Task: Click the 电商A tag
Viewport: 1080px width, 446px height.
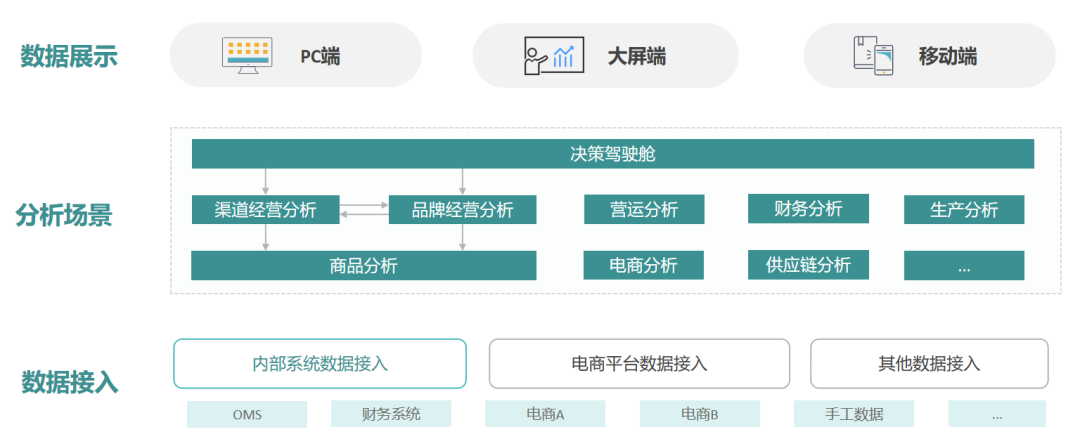Action: pyautogui.click(x=545, y=414)
